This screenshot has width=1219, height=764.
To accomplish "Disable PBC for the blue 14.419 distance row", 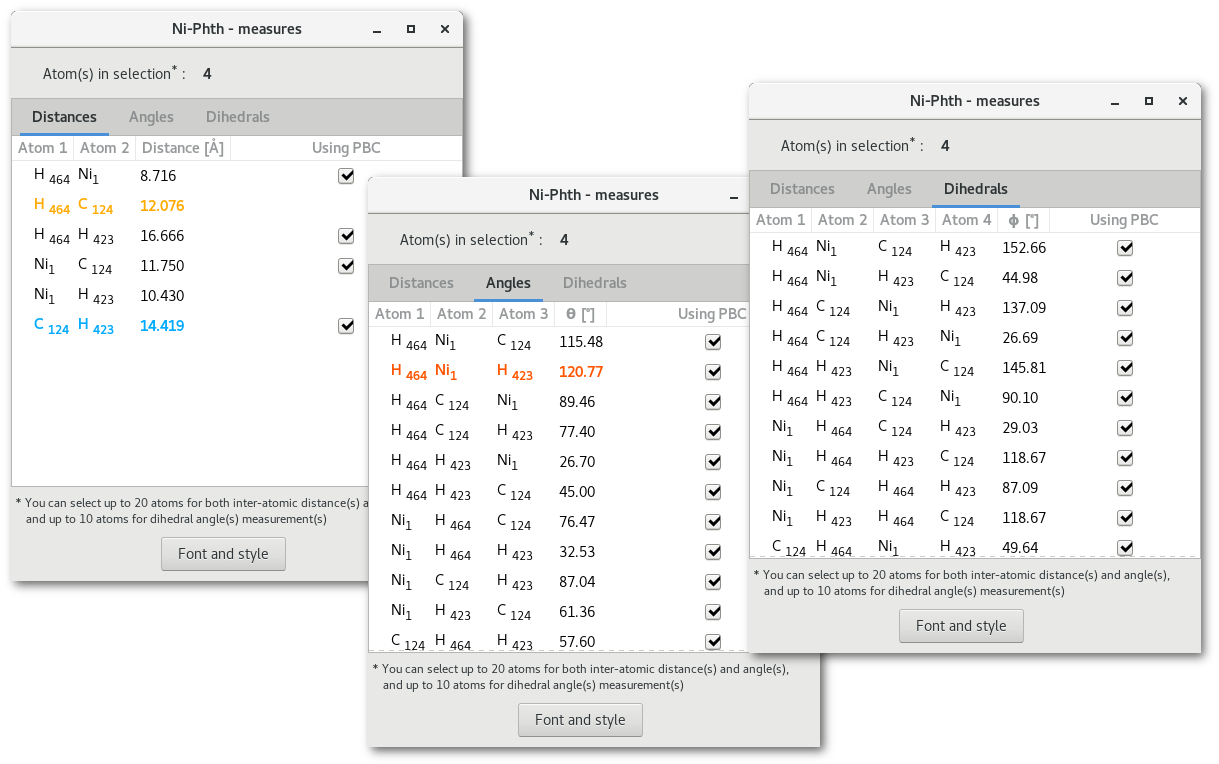I will click(x=346, y=326).
